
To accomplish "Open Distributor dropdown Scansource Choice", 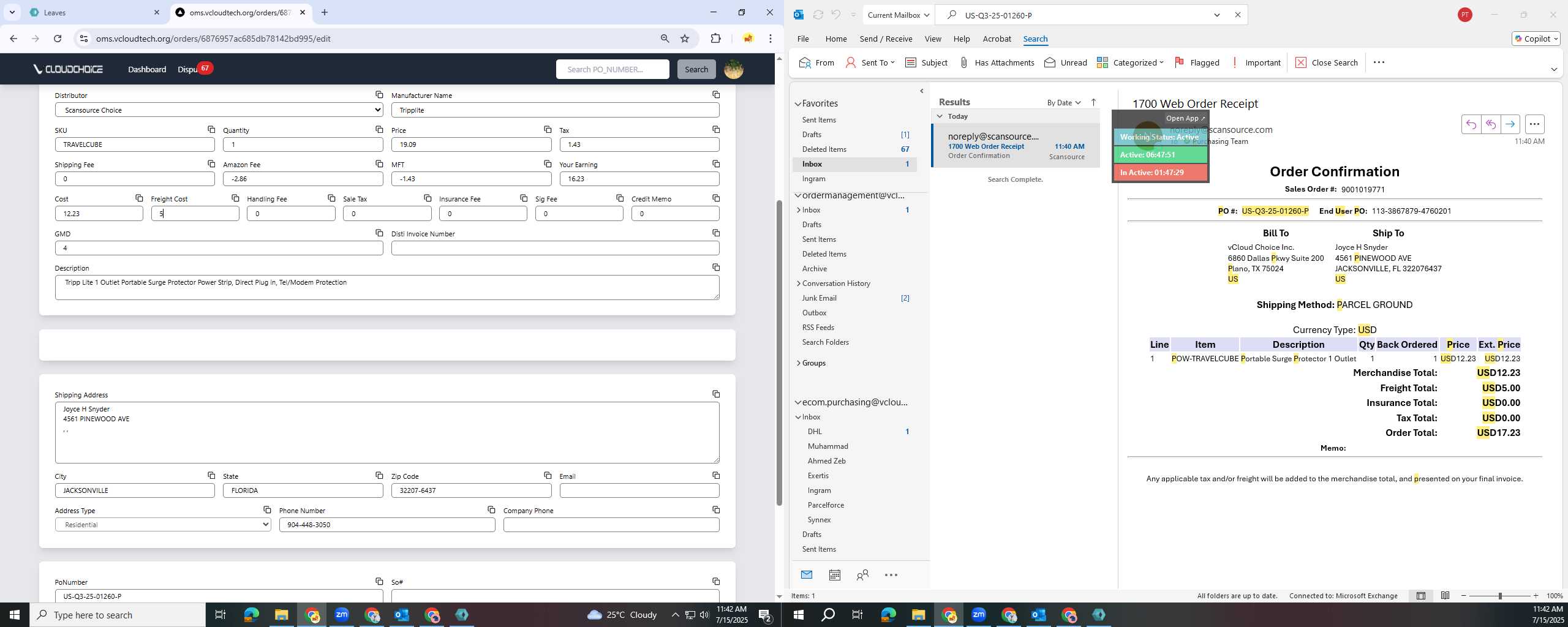I will [219, 110].
